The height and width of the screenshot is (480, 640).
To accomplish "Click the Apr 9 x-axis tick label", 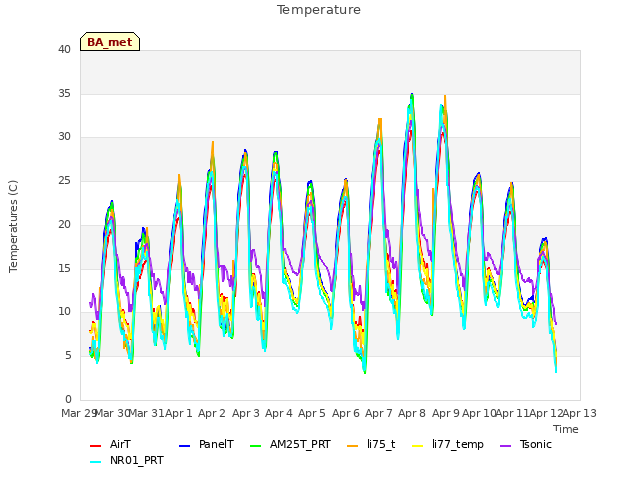I will tap(446, 413).
